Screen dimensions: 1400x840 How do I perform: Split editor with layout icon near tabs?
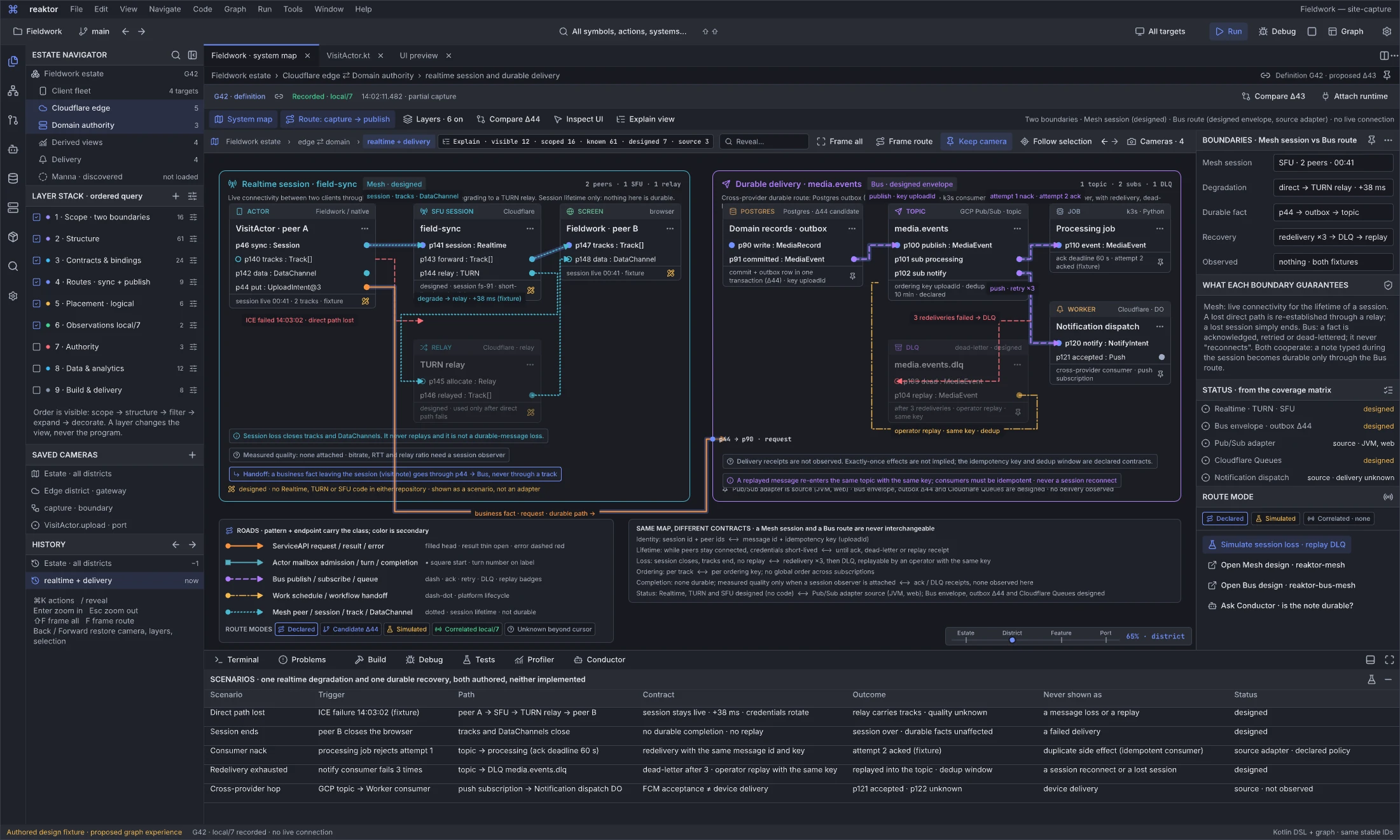(1383, 55)
